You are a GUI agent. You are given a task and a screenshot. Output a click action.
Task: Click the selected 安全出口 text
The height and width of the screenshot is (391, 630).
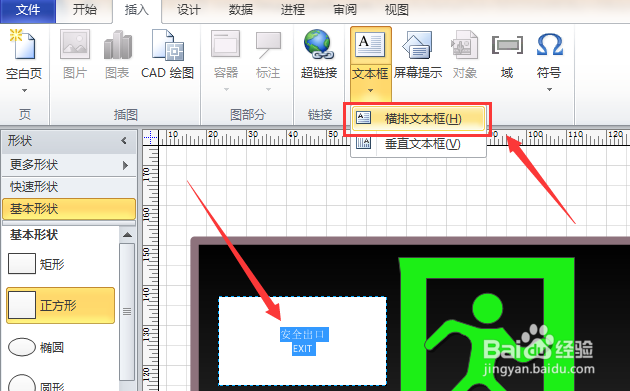(x=304, y=334)
